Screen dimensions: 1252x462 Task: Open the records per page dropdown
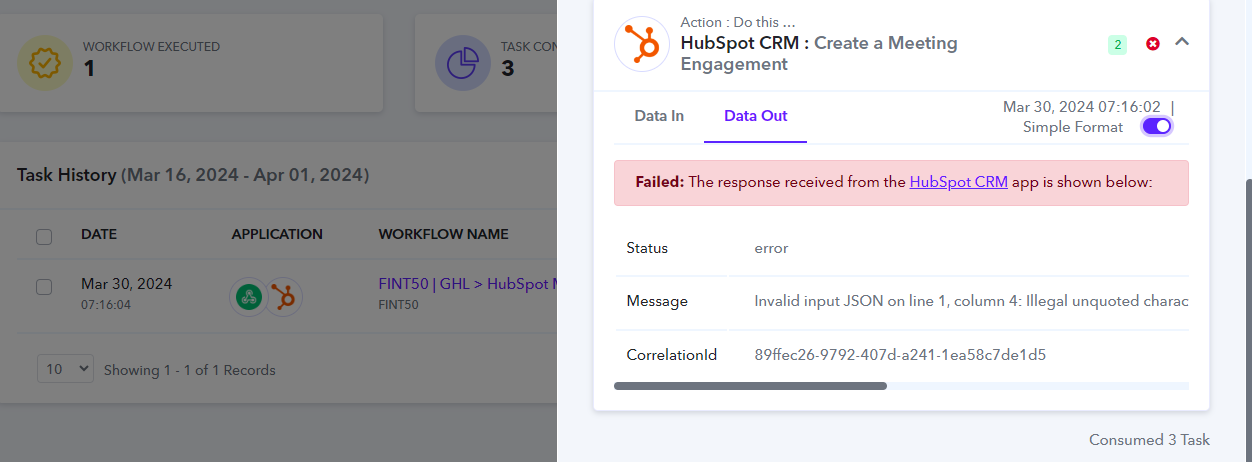pyautogui.click(x=65, y=369)
